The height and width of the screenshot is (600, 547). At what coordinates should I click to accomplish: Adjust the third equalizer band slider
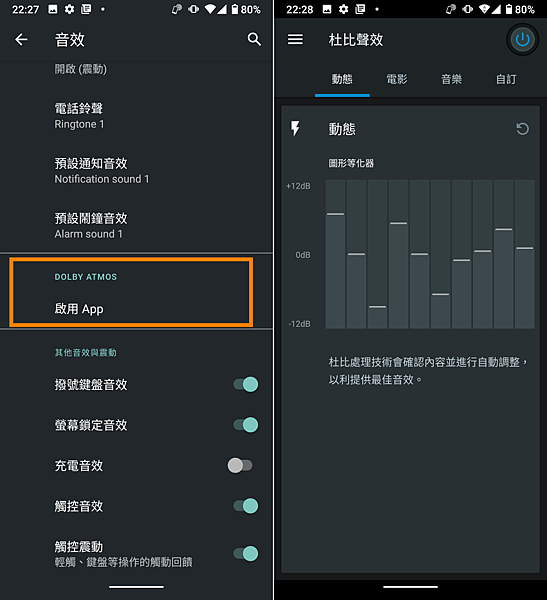point(377,307)
